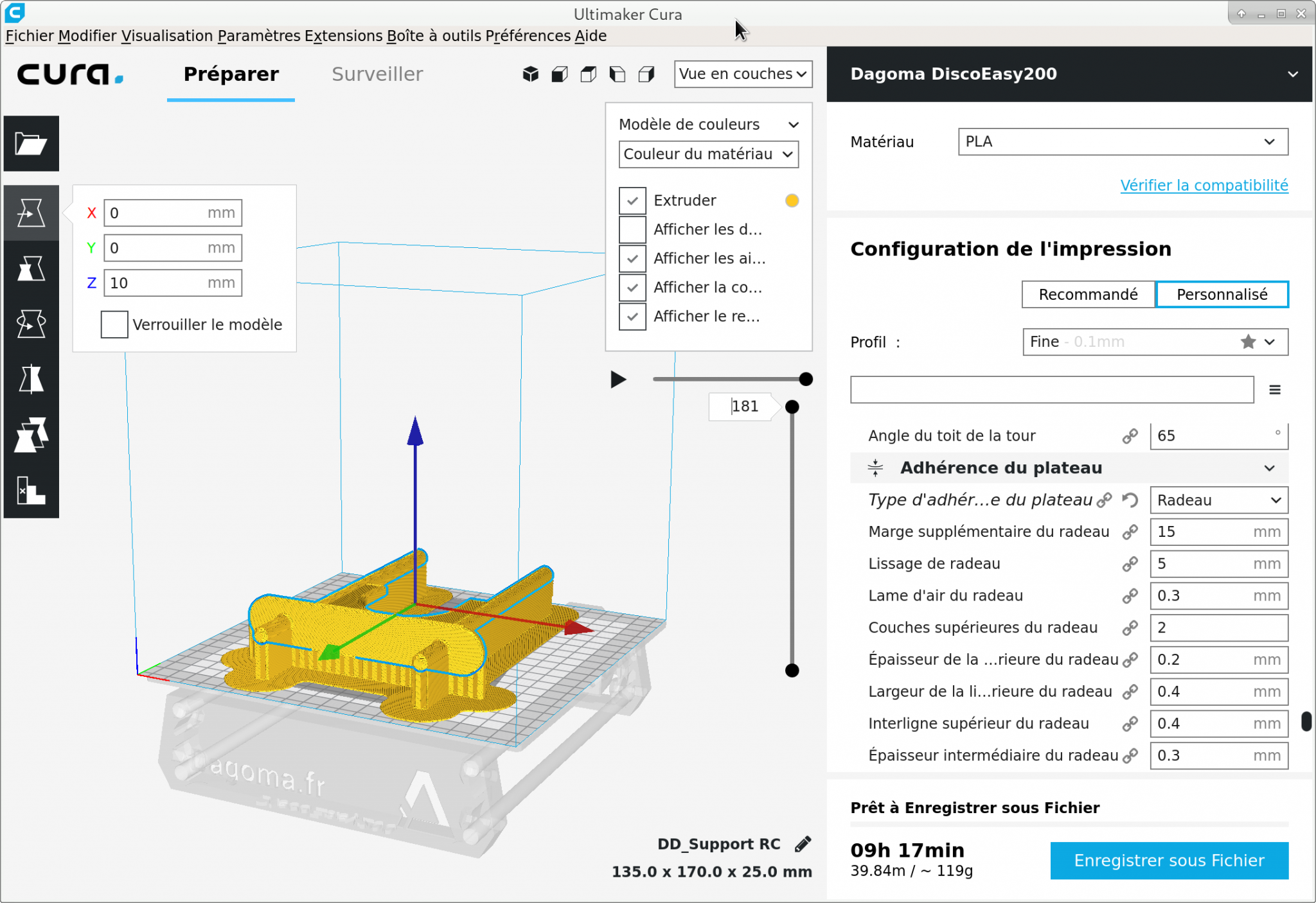Click link icon beside Largeur de la ligne supérieure
The image size is (1316, 903).
click(1130, 692)
